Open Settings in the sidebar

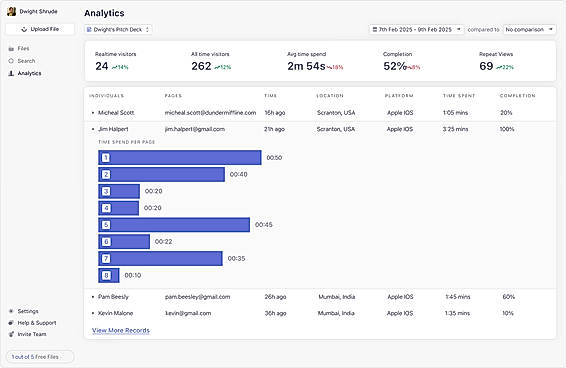coord(28,311)
